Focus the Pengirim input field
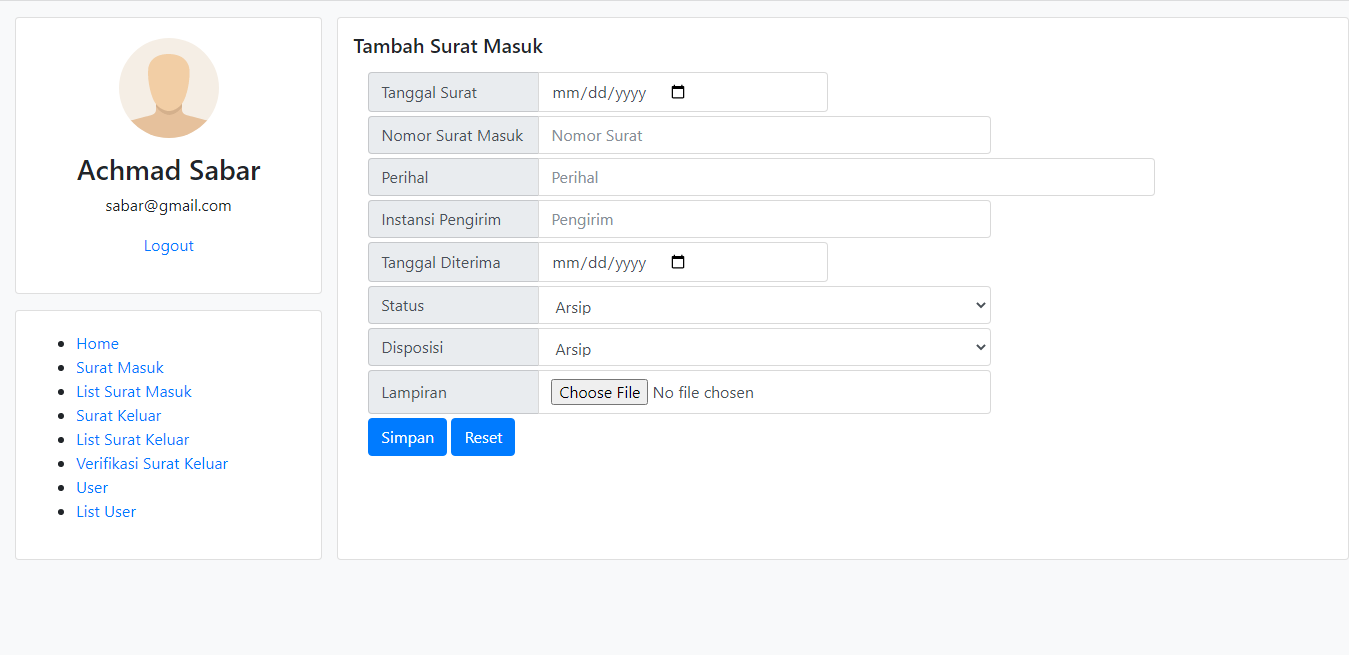Screen dimensions: 1349x655 (x=764, y=220)
